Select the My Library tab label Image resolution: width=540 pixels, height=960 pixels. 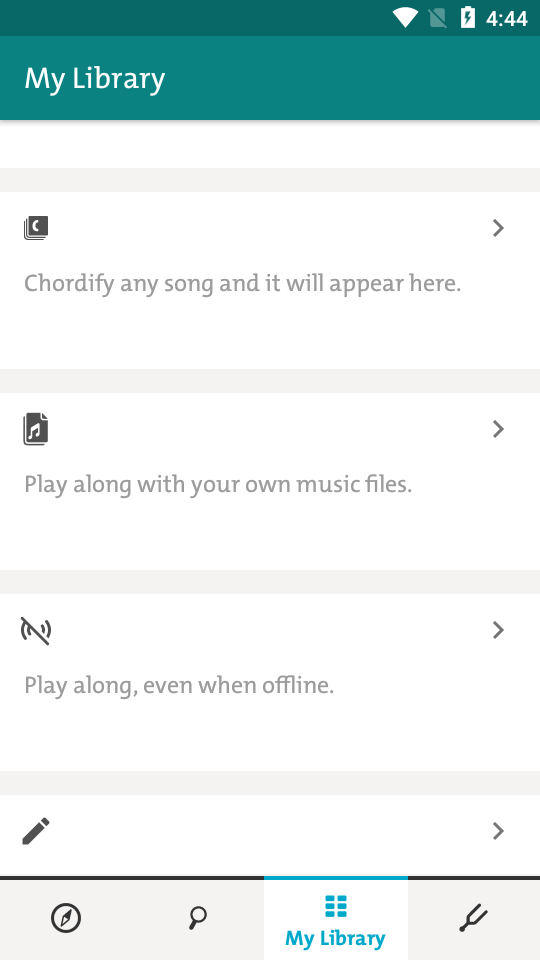[x=336, y=939]
